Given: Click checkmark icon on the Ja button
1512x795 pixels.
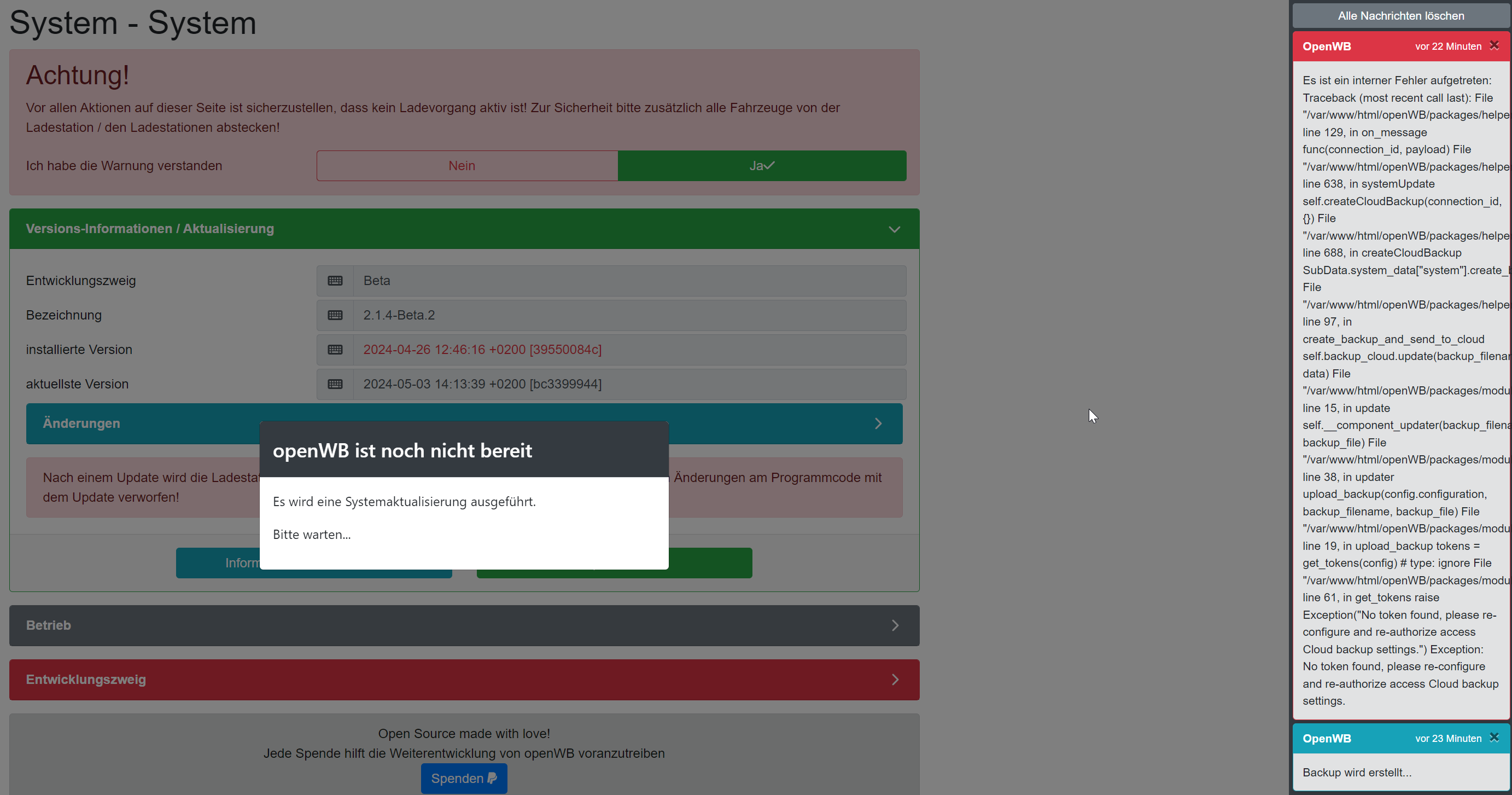Looking at the screenshot, I should tap(770, 166).
